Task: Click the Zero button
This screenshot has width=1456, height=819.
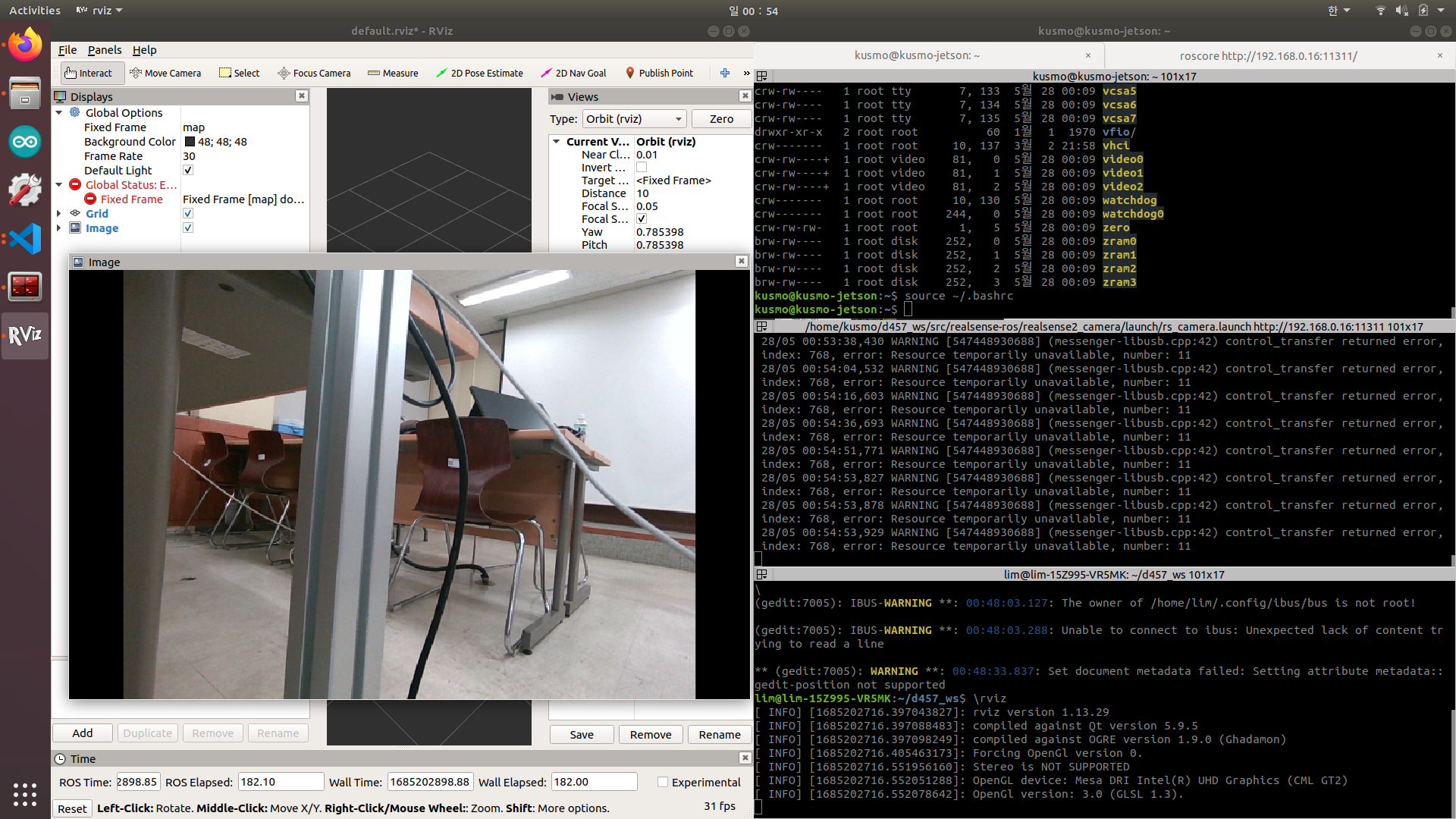Action: point(721,119)
